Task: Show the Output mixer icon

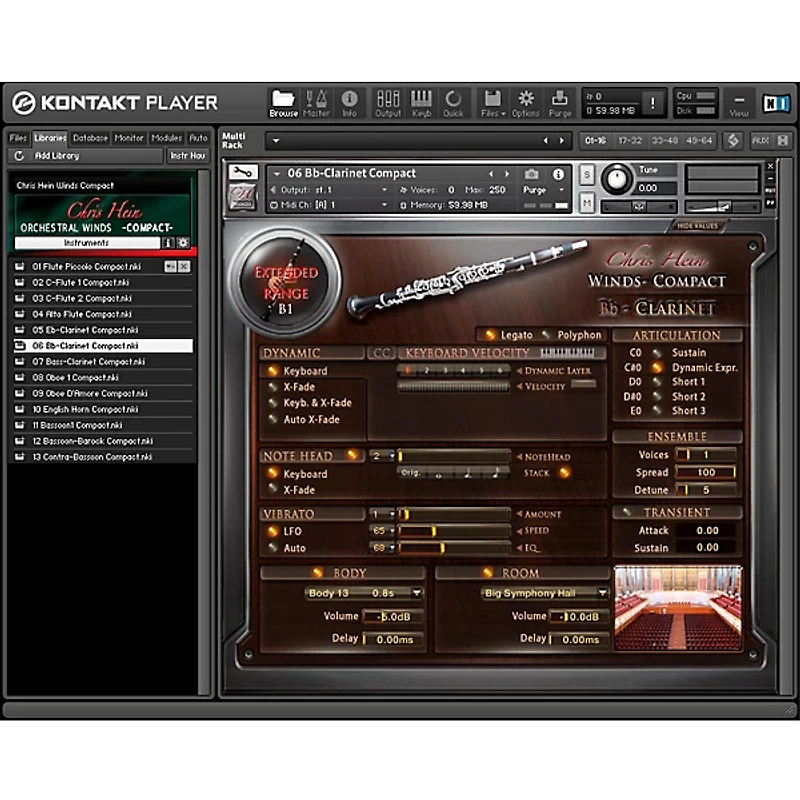Action: click(x=388, y=103)
